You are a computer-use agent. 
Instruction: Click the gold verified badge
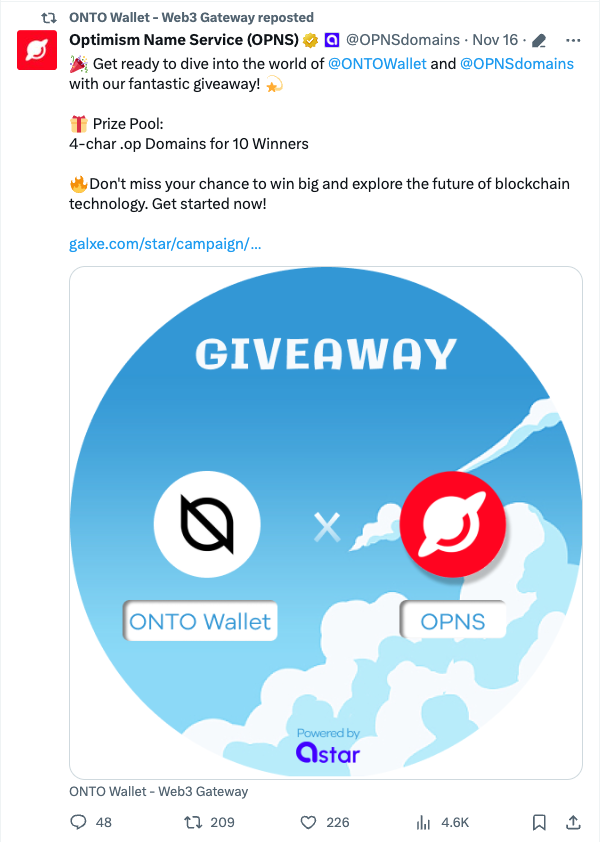coord(310,40)
